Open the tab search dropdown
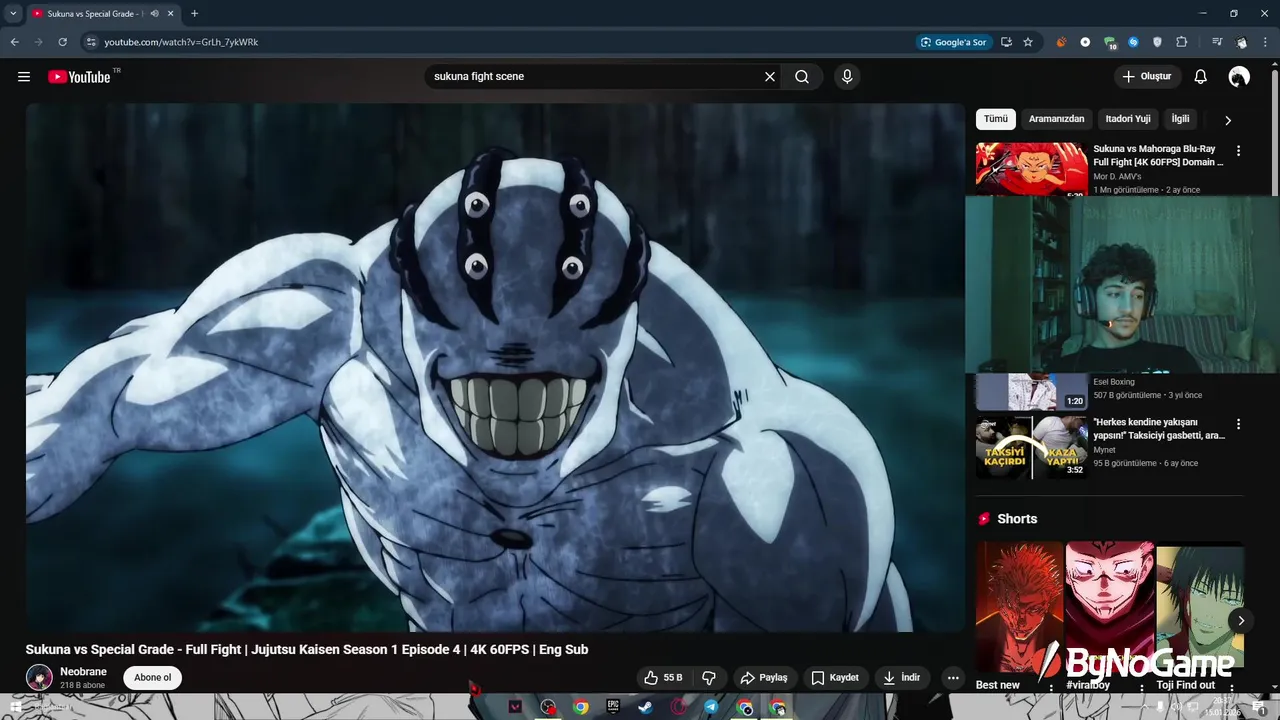The width and height of the screenshot is (1280, 720). pyautogui.click(x=13, y=14)
